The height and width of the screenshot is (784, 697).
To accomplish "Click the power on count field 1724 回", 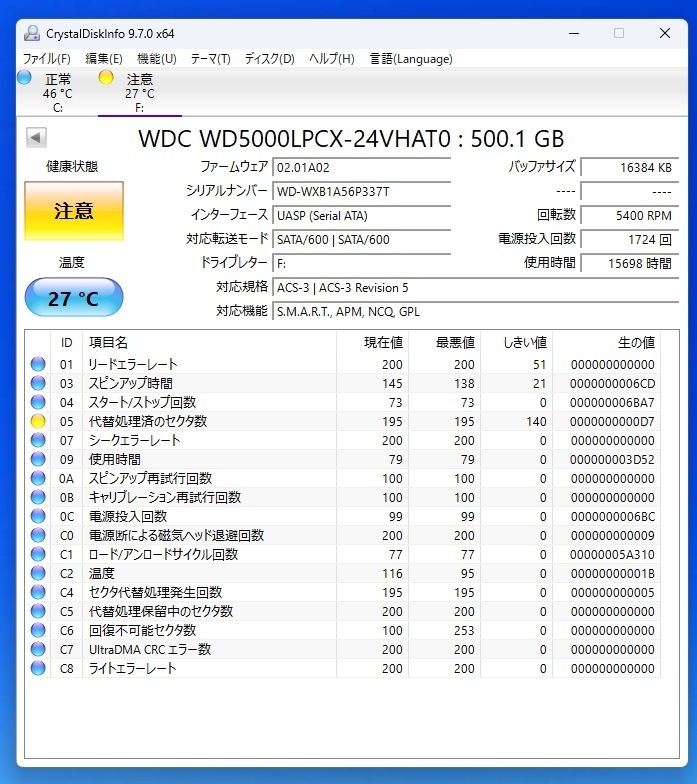I will 630,240.
